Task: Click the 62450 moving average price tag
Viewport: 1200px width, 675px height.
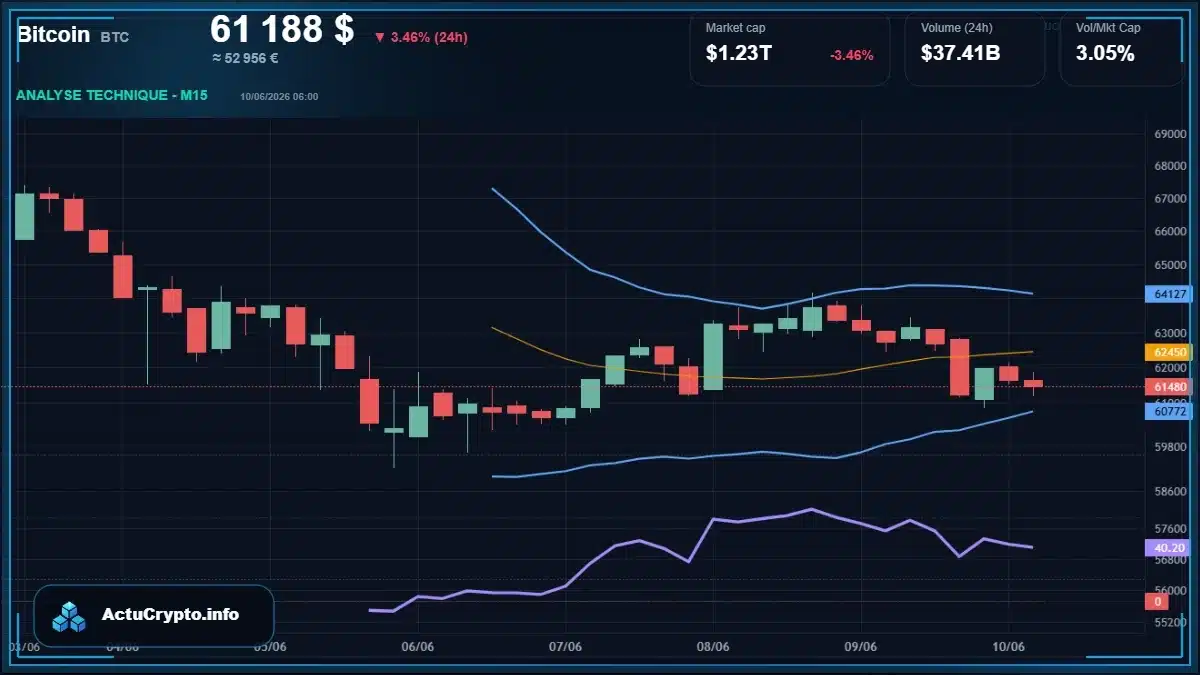Action: click(1169, 352)
